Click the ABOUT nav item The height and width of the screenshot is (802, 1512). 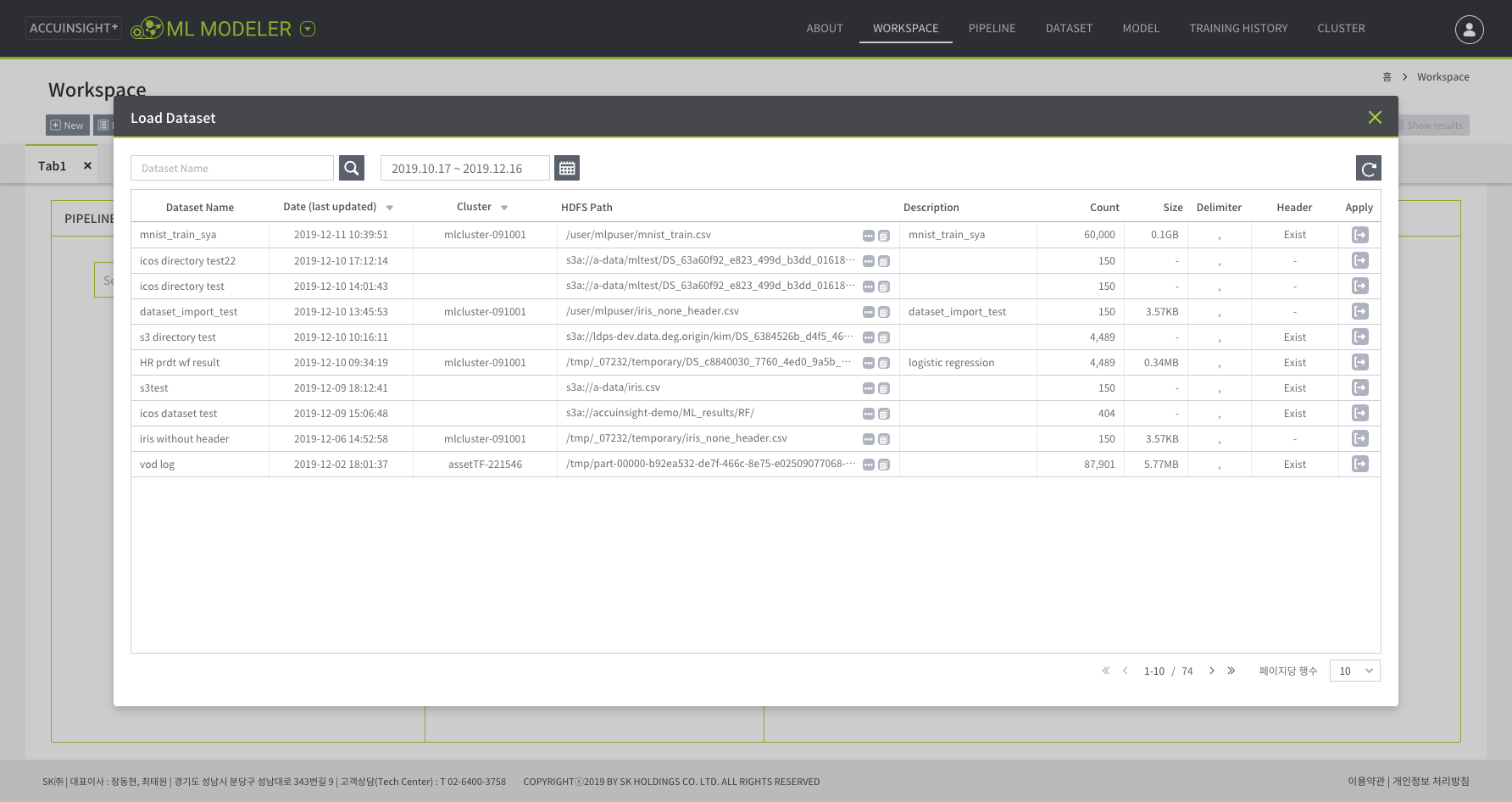pyautogui.click(x=825, y=28)
